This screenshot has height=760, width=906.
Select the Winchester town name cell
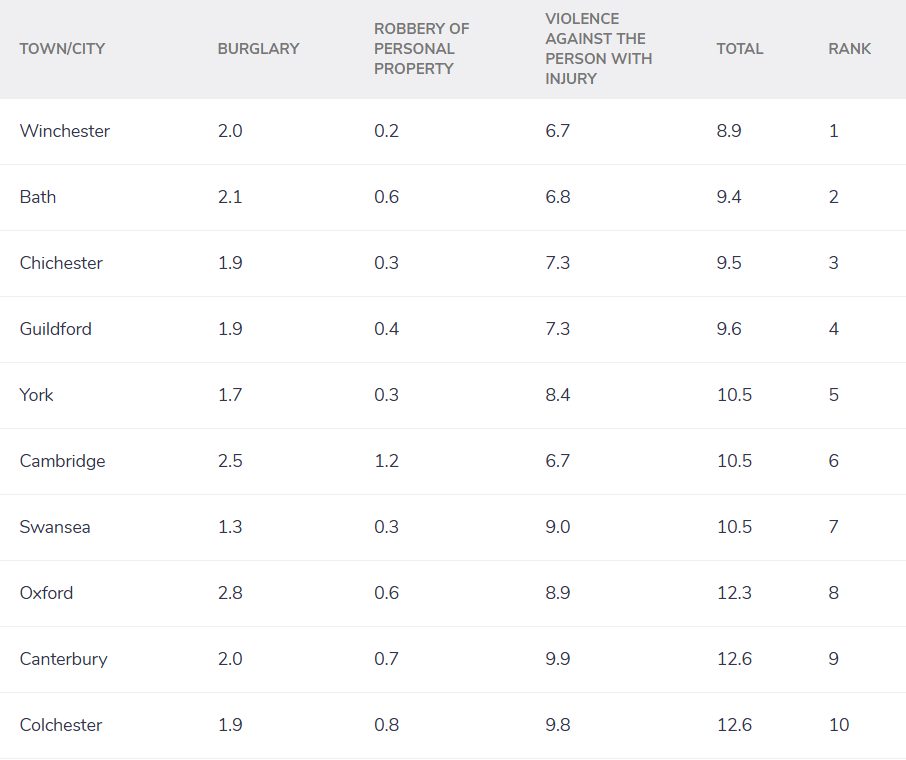click(x=65, y=131)
